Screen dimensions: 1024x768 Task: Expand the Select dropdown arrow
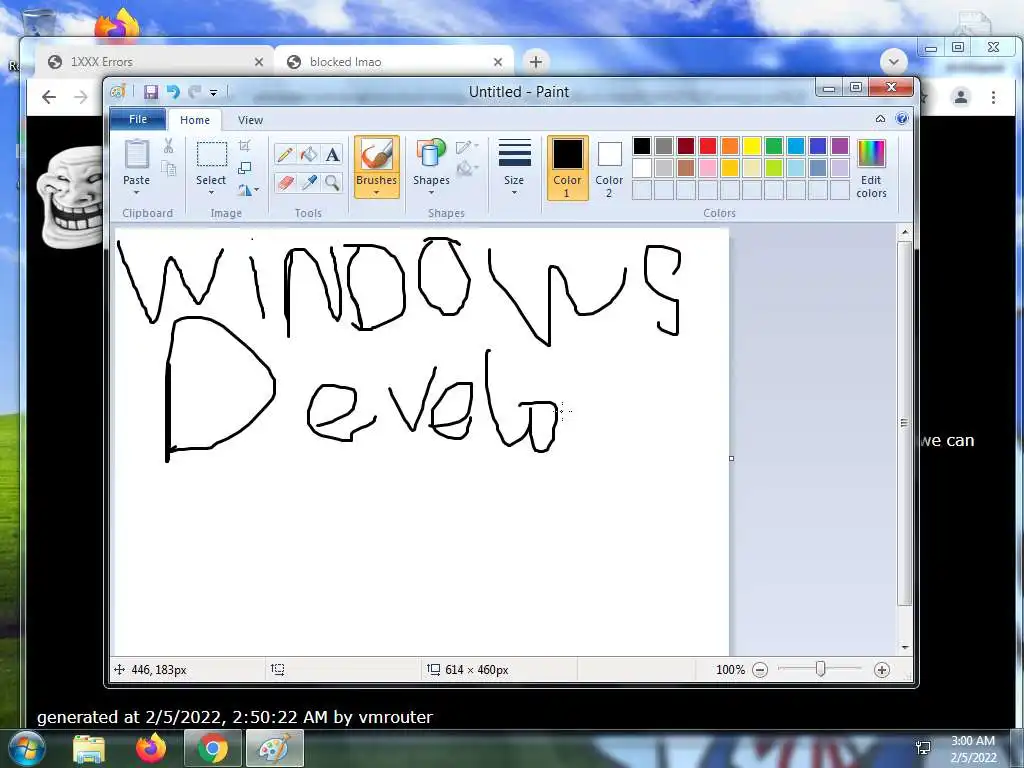point(212,193)
